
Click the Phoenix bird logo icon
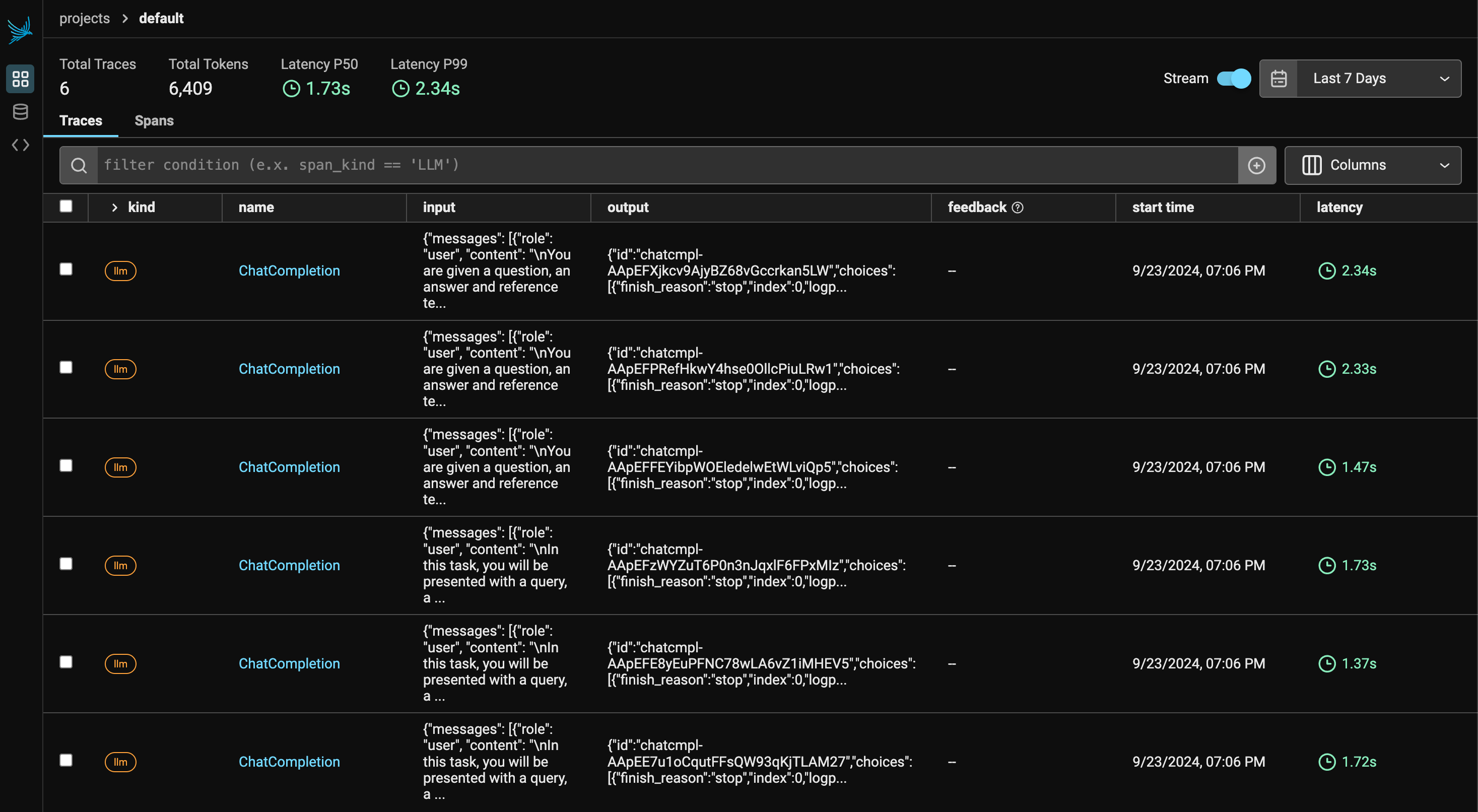pos(20,30)
